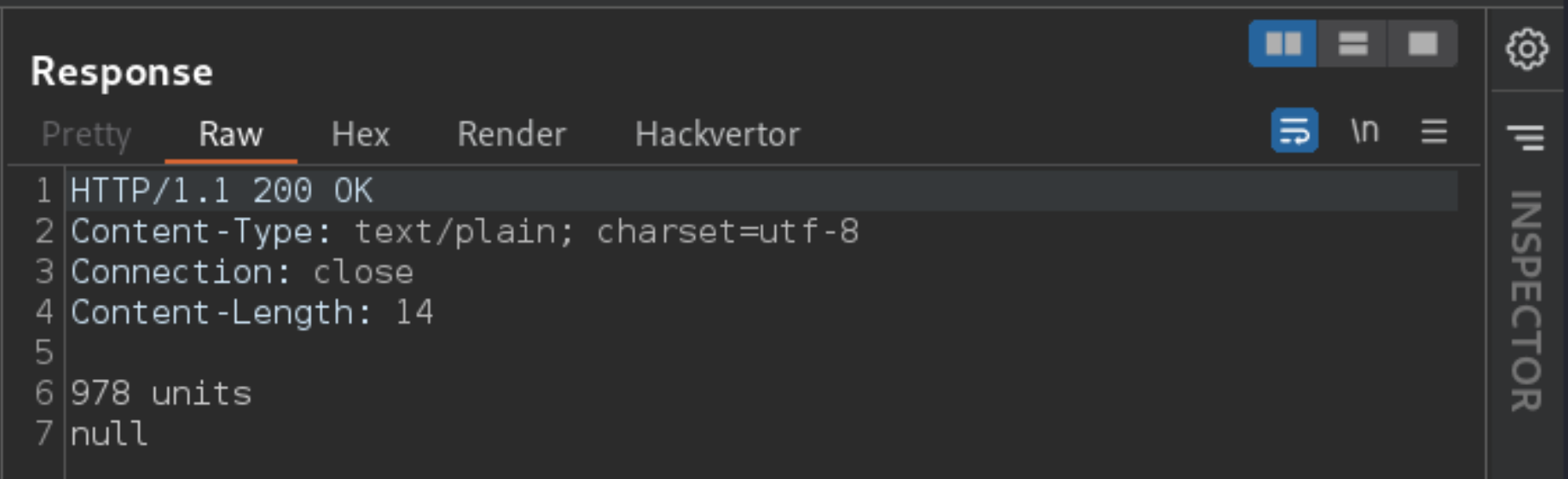Open the settings gear icon
The height and width of the screenshot is (479, 1568).
1527,49
